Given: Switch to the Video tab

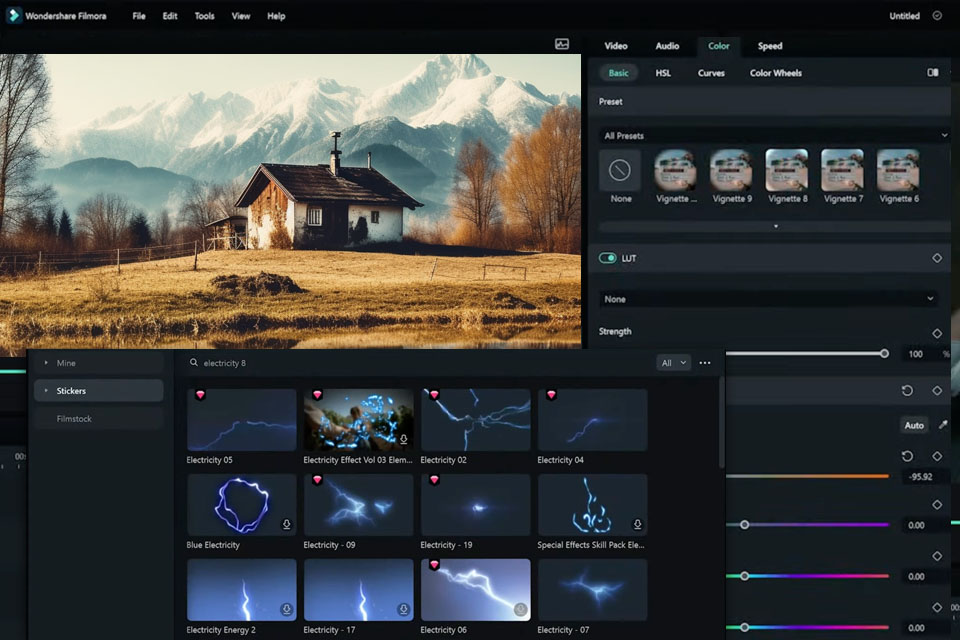Looking at the screenshot, I should pos(616,46).
